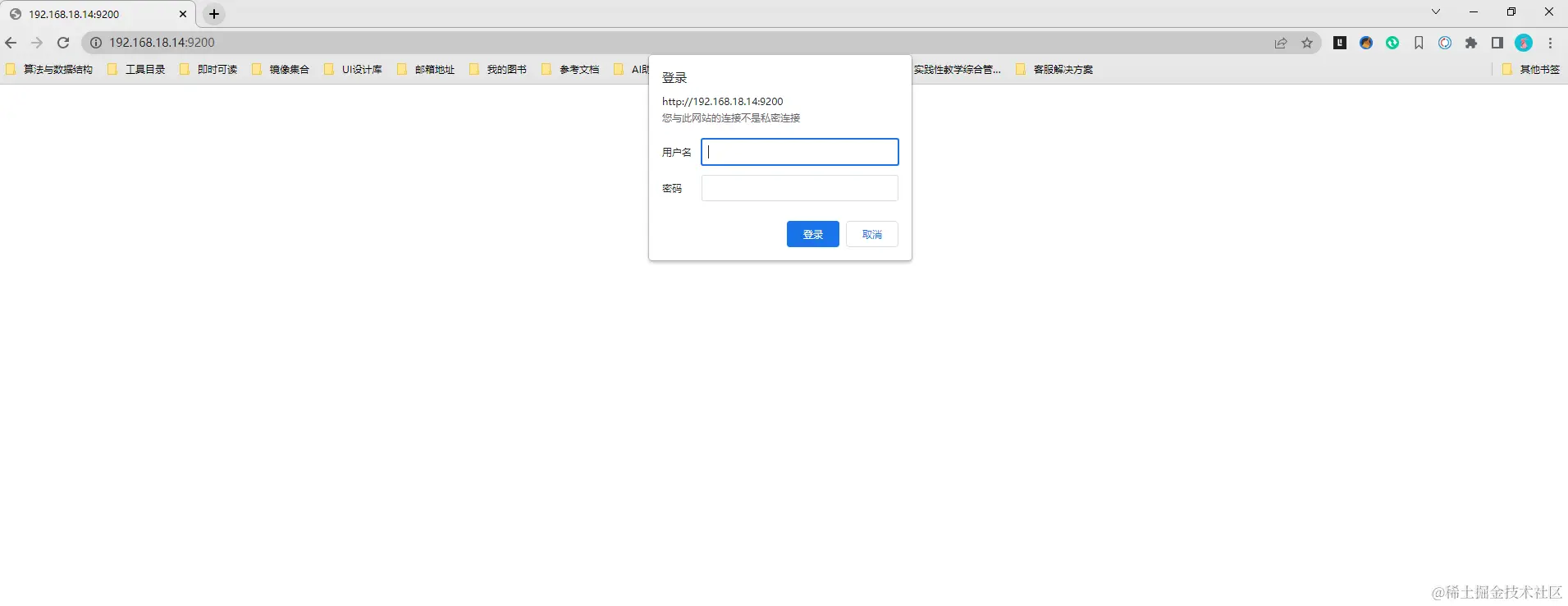The height and width of the screenshot is (606, 1568).
Task: Open the tab search dropdown chevron
Action: coord(1436,11)
